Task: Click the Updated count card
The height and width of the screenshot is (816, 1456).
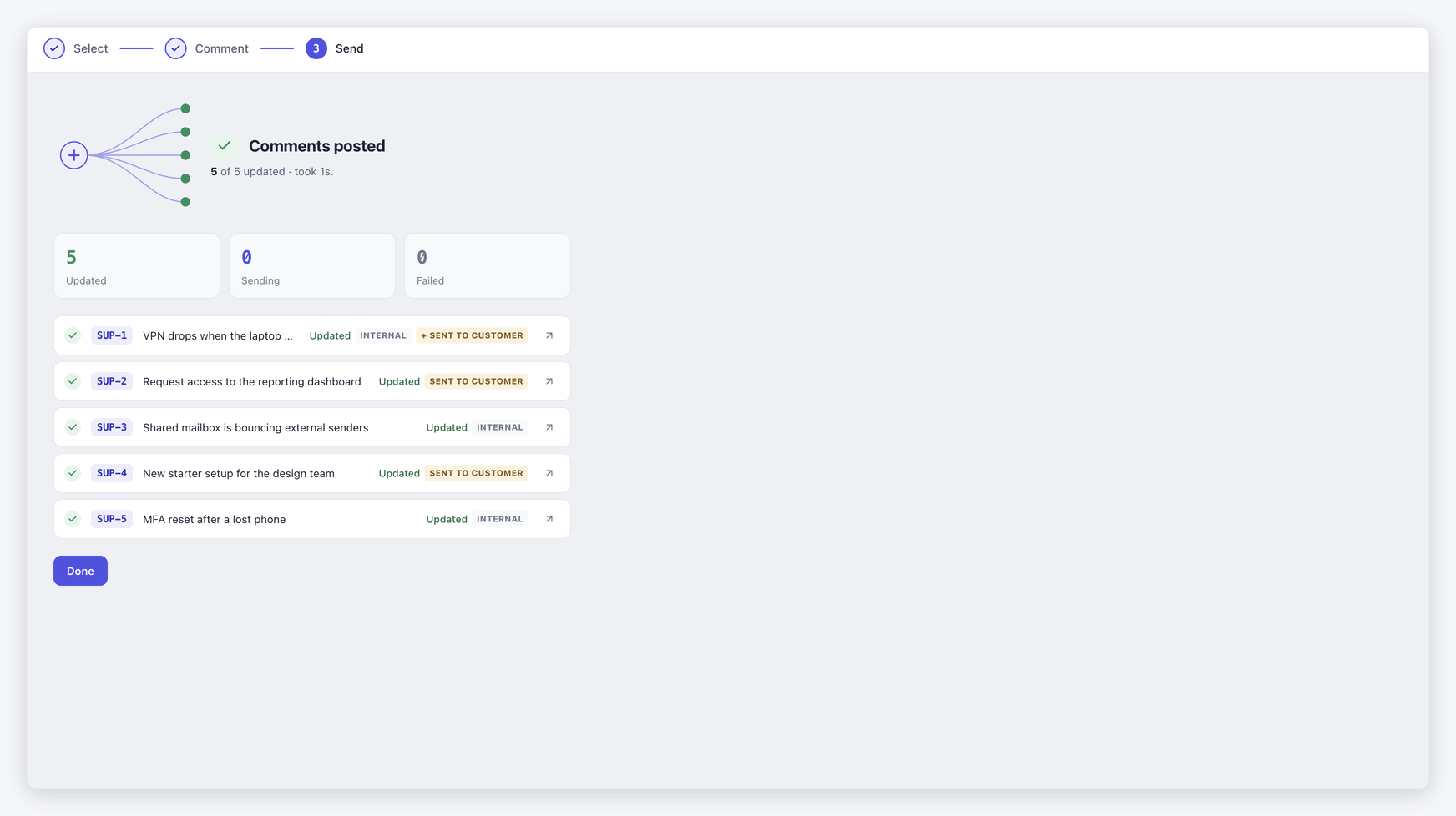Action: [x=137, y=265]
